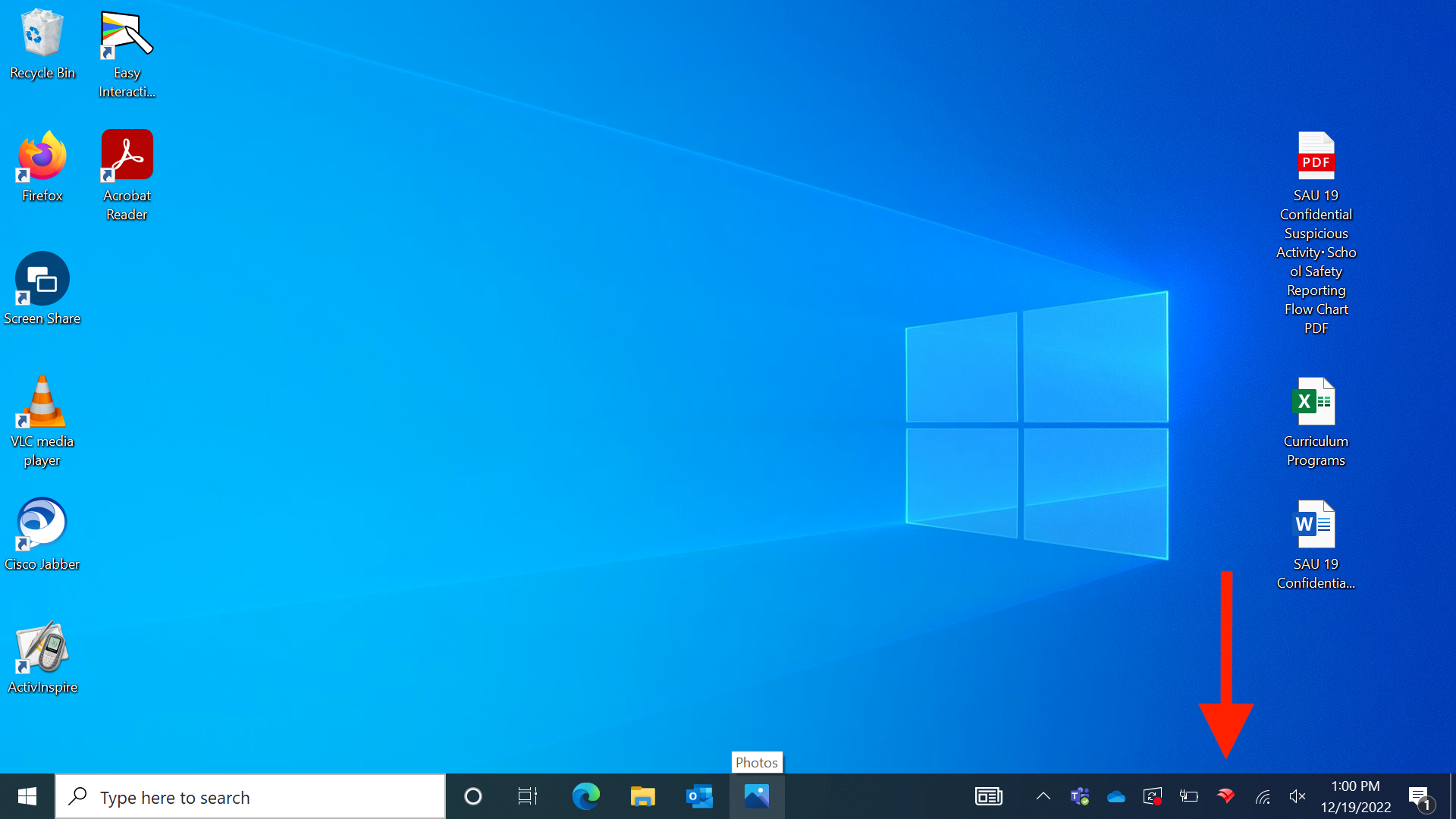The width and height of the screenshot is (1456, 819).
Task: Open the OneDrive cloud tray icon
Action: (1116, 796)
